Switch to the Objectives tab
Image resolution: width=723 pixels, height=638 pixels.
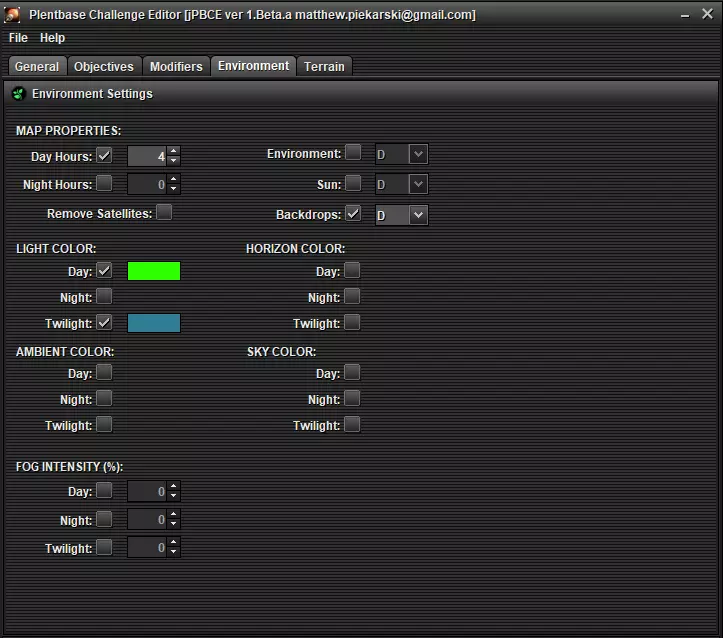click(x=104, y=66)
